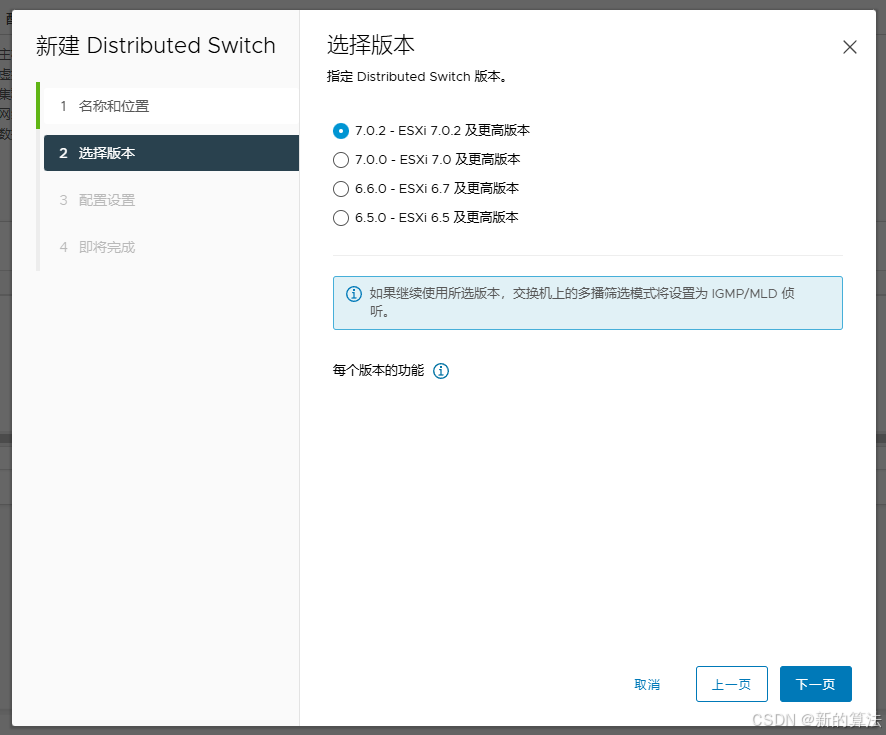Viewport: 886px width, 735px height.
Task: Open the info icon next to 每个版本的功能
Action: pos(441,371)
